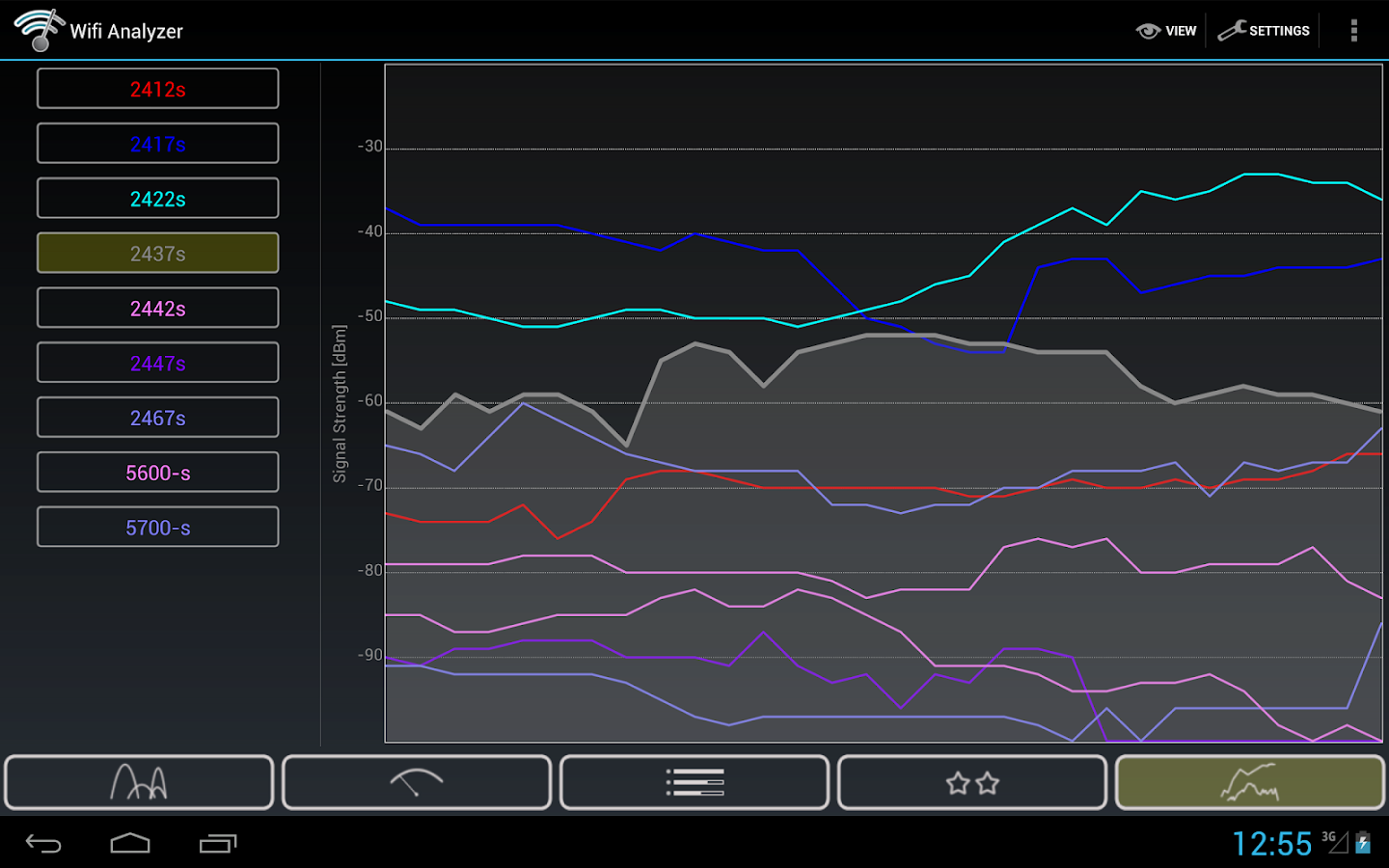Open the VIEW menu
The width and height of the screenshot is (1389, 868).
(x=1166, y=30)
